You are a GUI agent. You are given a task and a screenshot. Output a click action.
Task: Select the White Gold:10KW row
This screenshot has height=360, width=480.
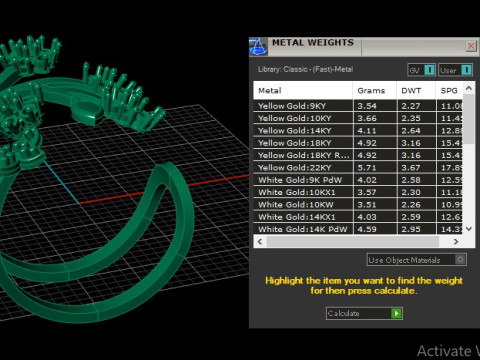pyautogui.click(x=358, y=205)
